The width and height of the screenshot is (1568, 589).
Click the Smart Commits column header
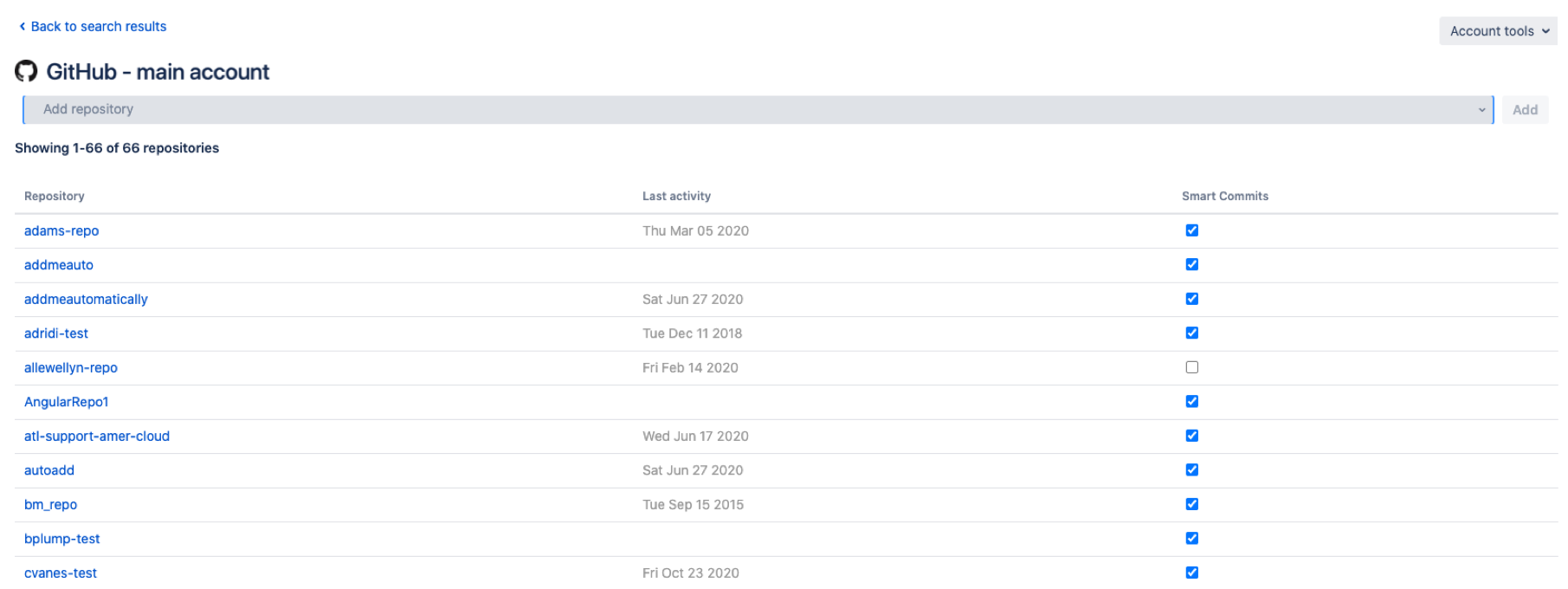(1225, 197)
